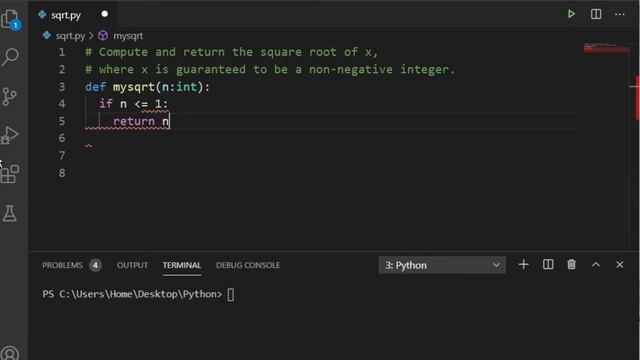Click unsaved dot on sqrt.py tab
Viewport: 640px width, 360px height.
pos(104,14)
